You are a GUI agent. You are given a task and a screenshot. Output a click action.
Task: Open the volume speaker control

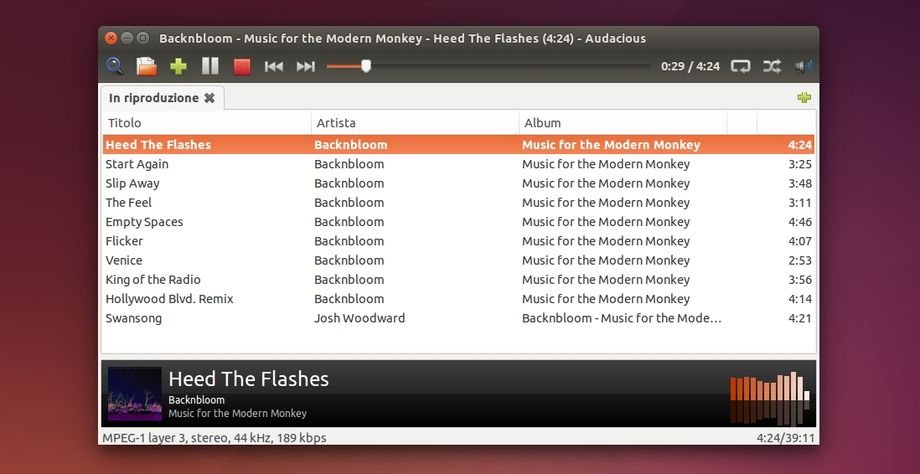(804, 66)
